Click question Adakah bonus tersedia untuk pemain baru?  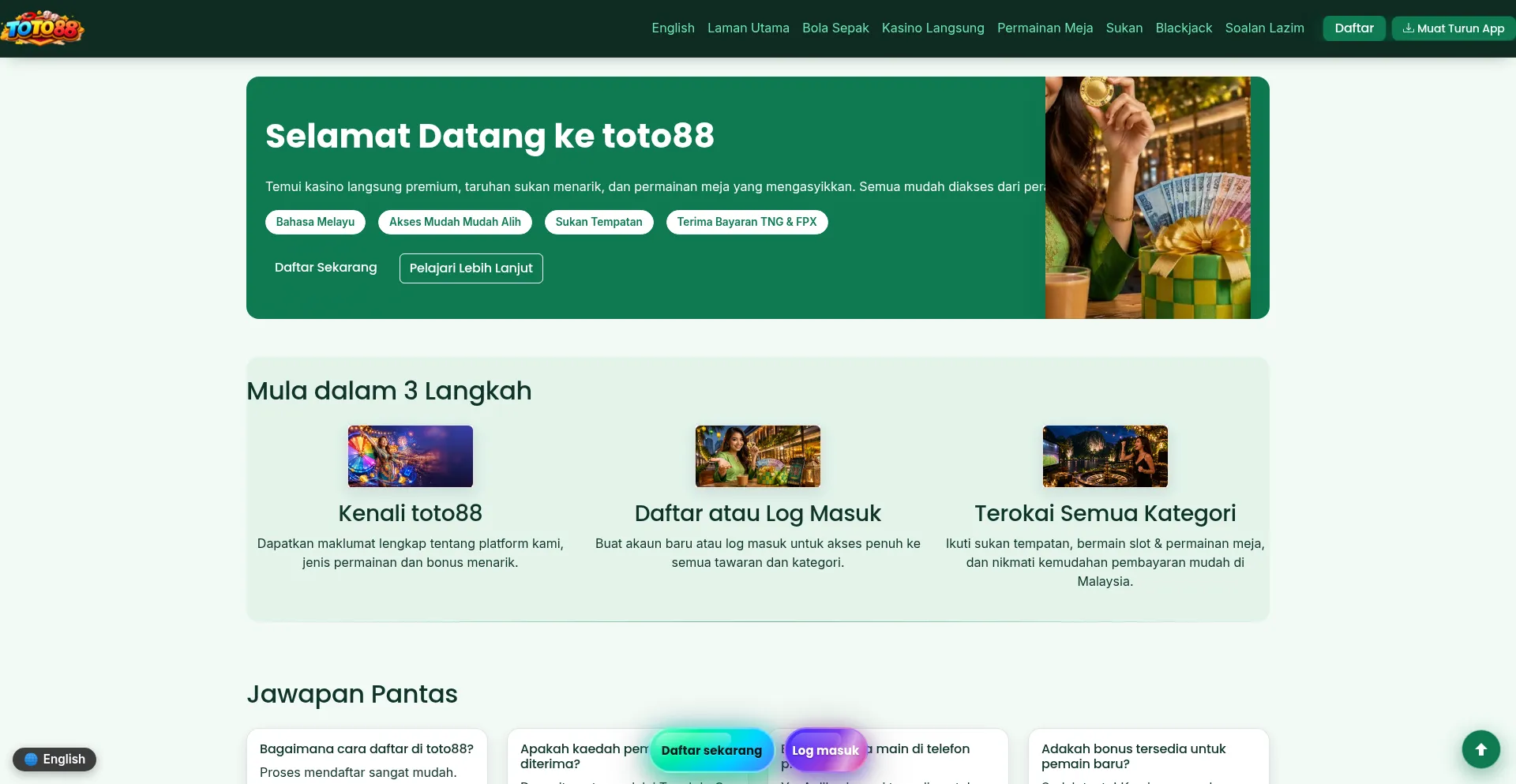[1134, 756]
